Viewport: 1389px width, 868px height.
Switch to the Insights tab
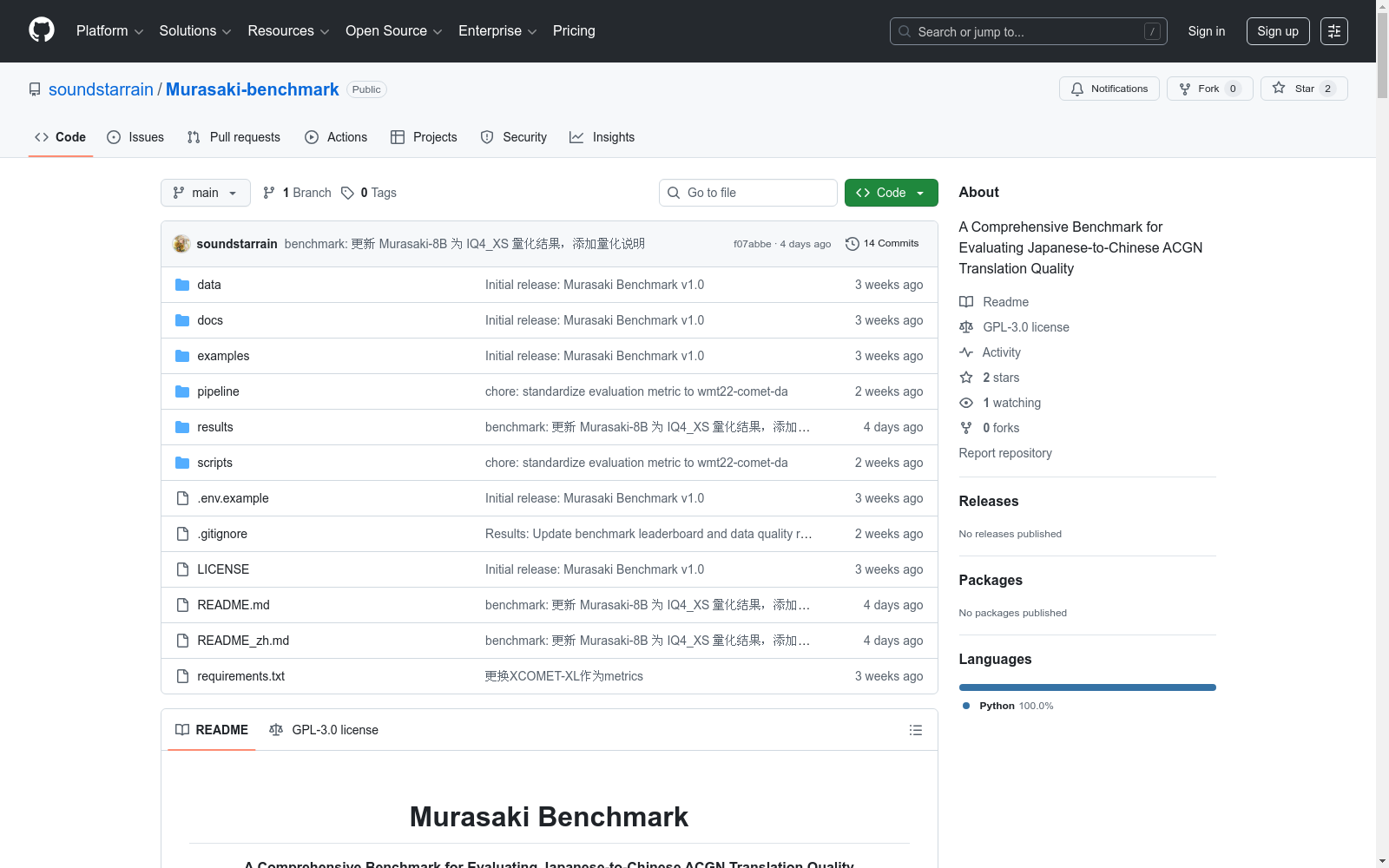(x=602, y=137)
